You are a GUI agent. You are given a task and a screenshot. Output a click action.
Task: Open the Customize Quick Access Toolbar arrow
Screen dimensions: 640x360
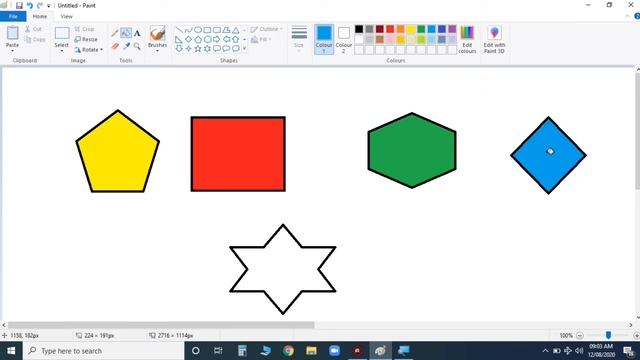coord(49,6)
